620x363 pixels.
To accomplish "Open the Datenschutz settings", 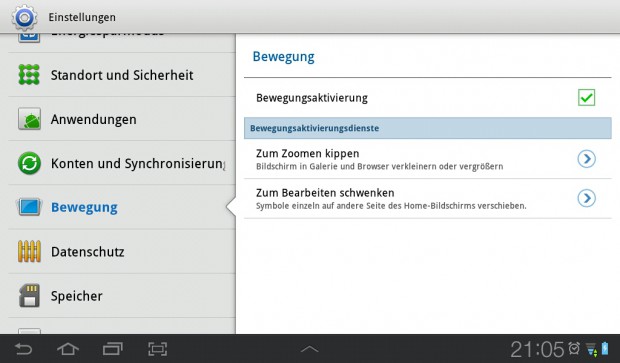I will click(122, 251).
